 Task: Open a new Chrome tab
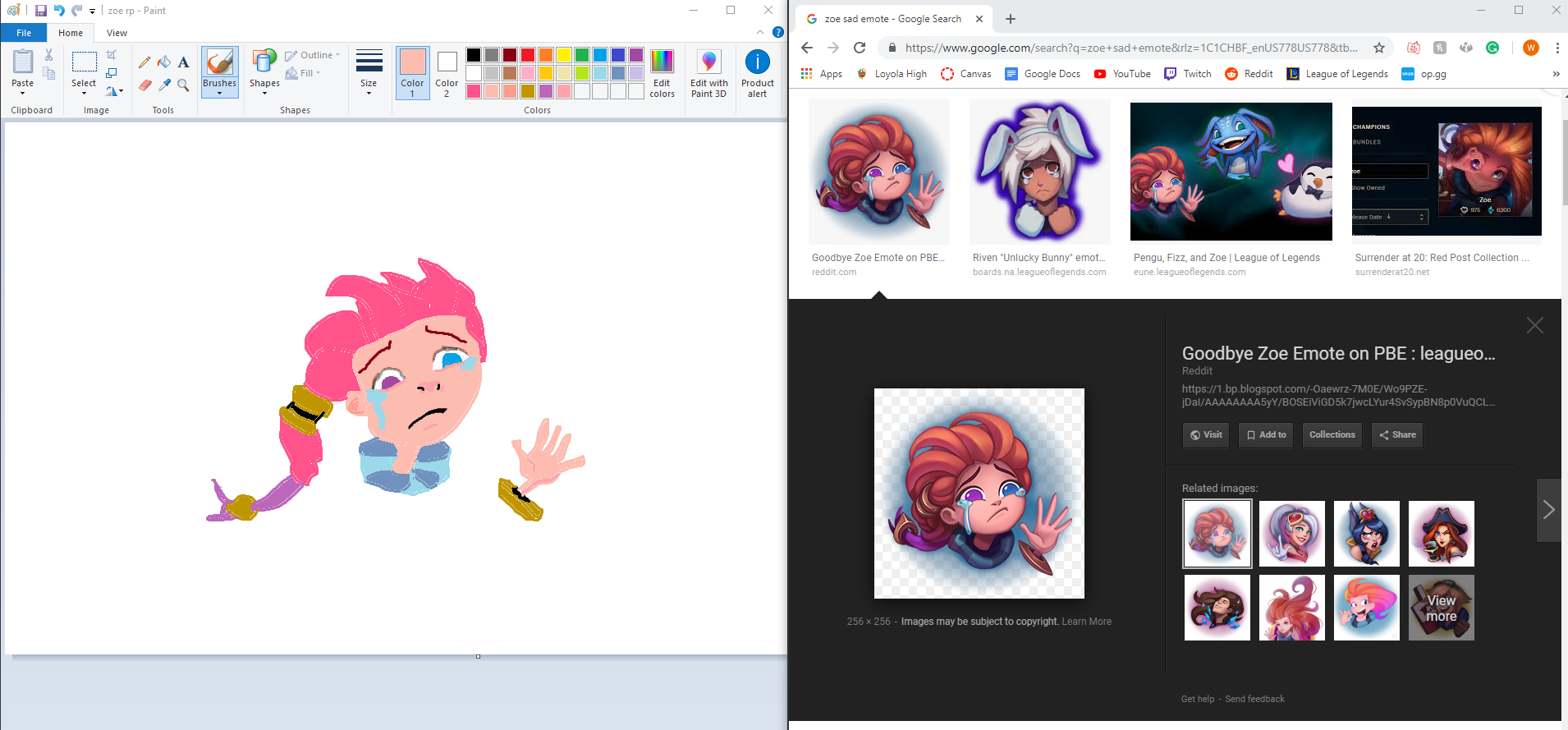[1011, 19]
